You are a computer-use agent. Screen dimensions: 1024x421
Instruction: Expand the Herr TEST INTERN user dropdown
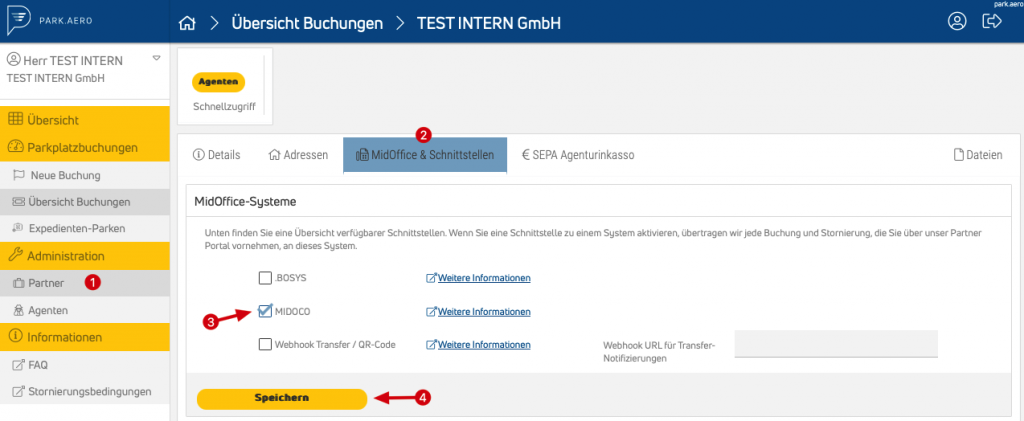tap(156, 59)
